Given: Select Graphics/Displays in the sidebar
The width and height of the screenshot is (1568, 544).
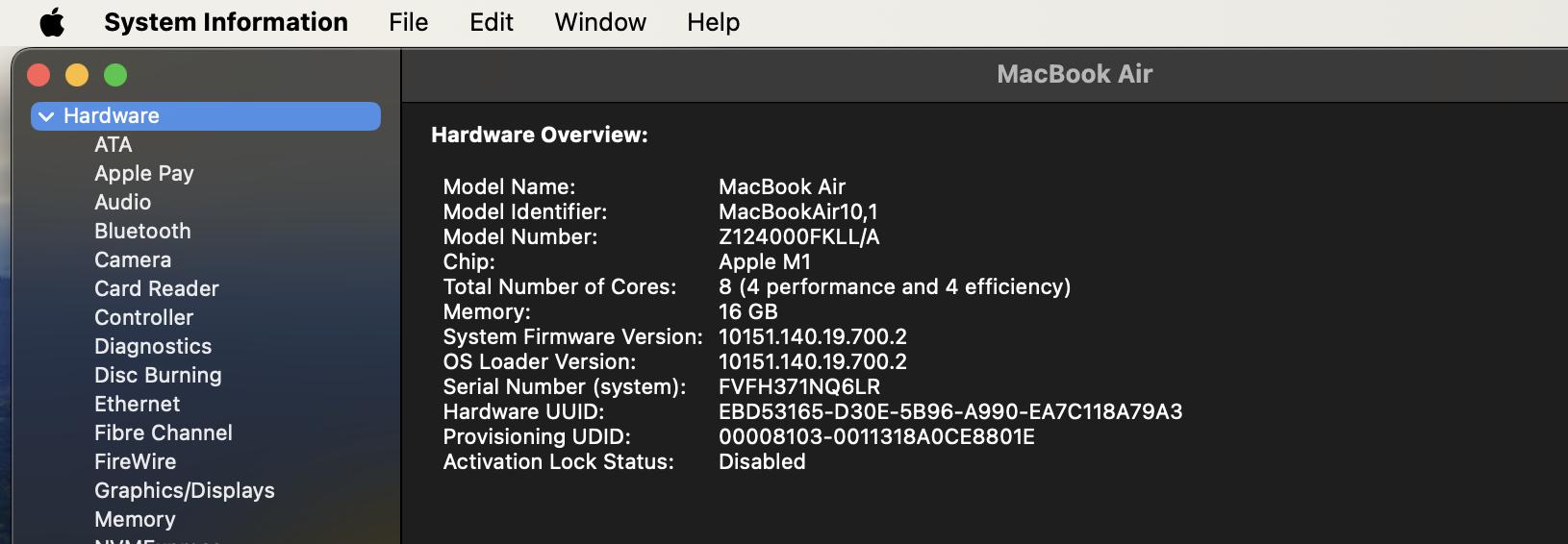Looking at the screenshot, I should coord(185,491).
